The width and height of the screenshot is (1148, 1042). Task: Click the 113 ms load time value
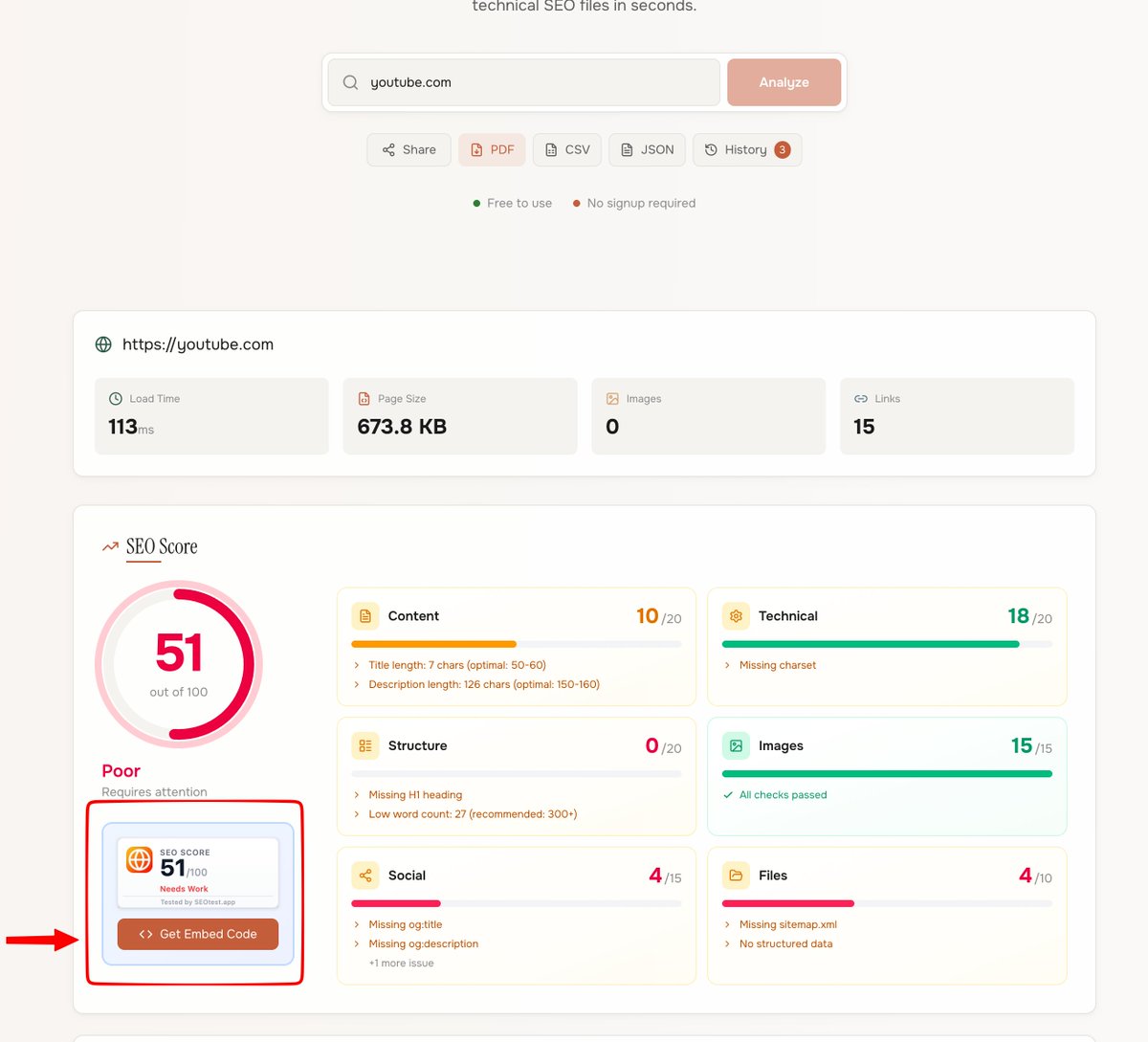click(131, 427)
